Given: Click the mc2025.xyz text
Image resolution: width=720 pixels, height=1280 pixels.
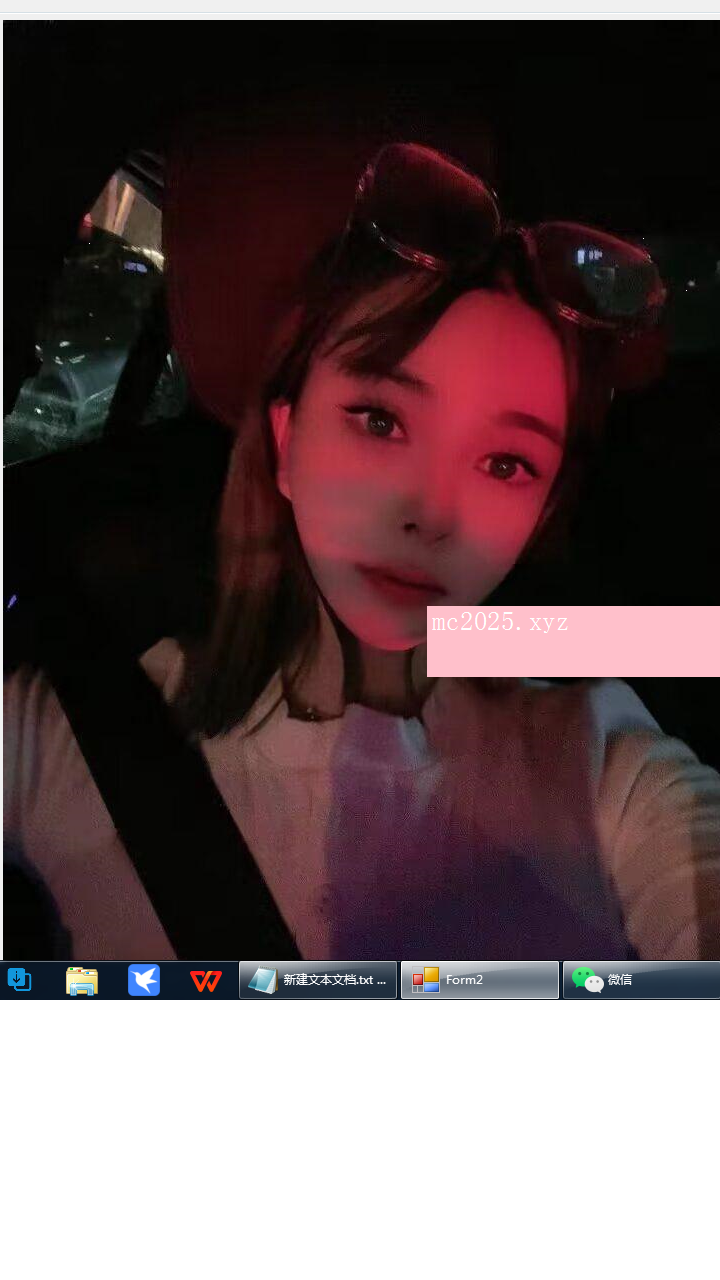Looking at the screenshot, I should (x=500, y=622).
